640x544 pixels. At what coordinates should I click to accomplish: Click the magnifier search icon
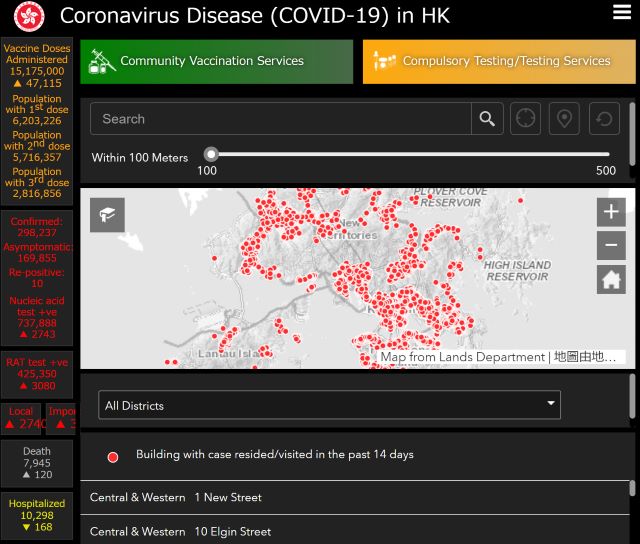[x=487, y=119]
